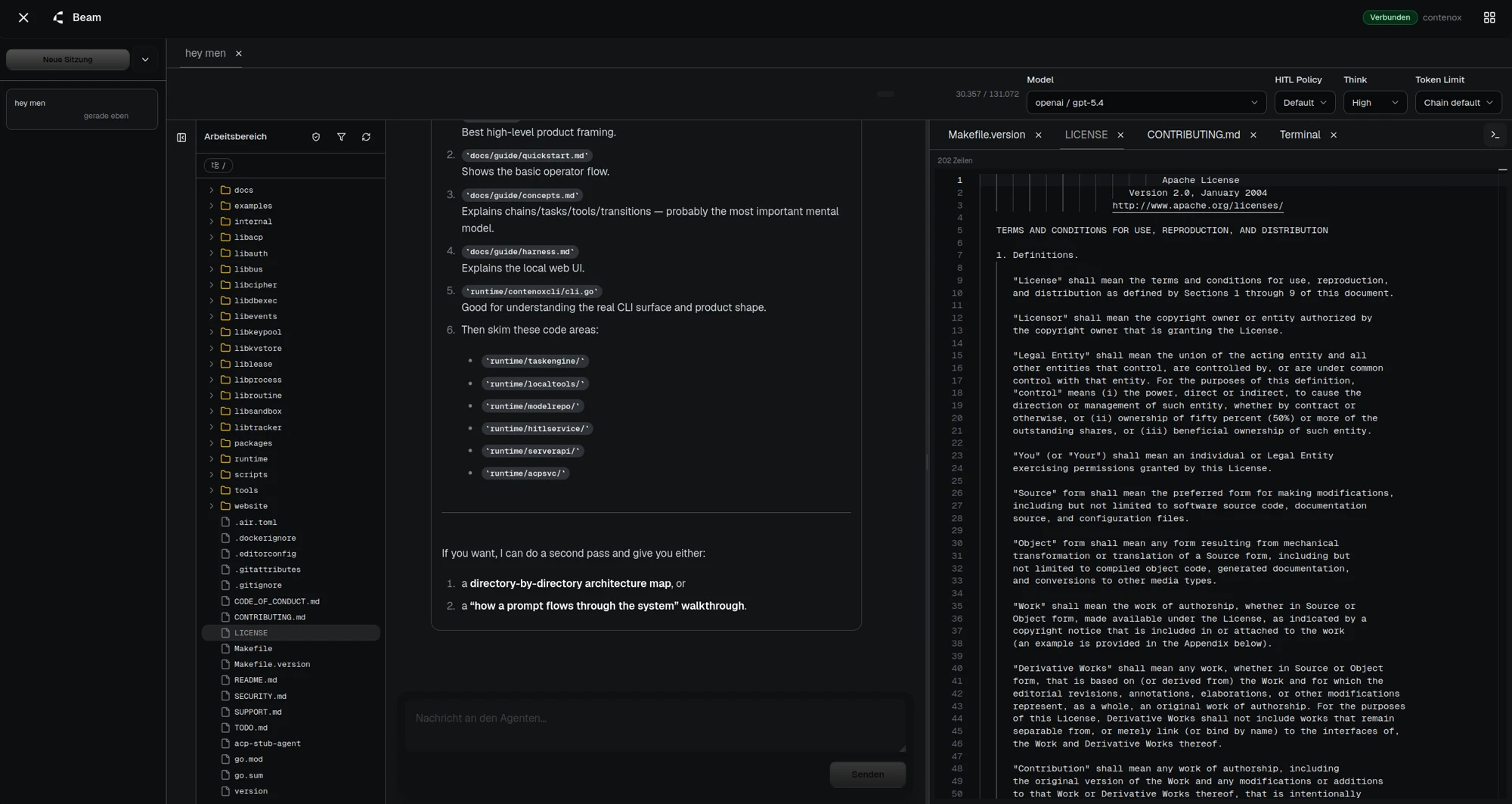Open the apache.org licenses link
Viewport: 1512px width, 804px height.
1198,206
